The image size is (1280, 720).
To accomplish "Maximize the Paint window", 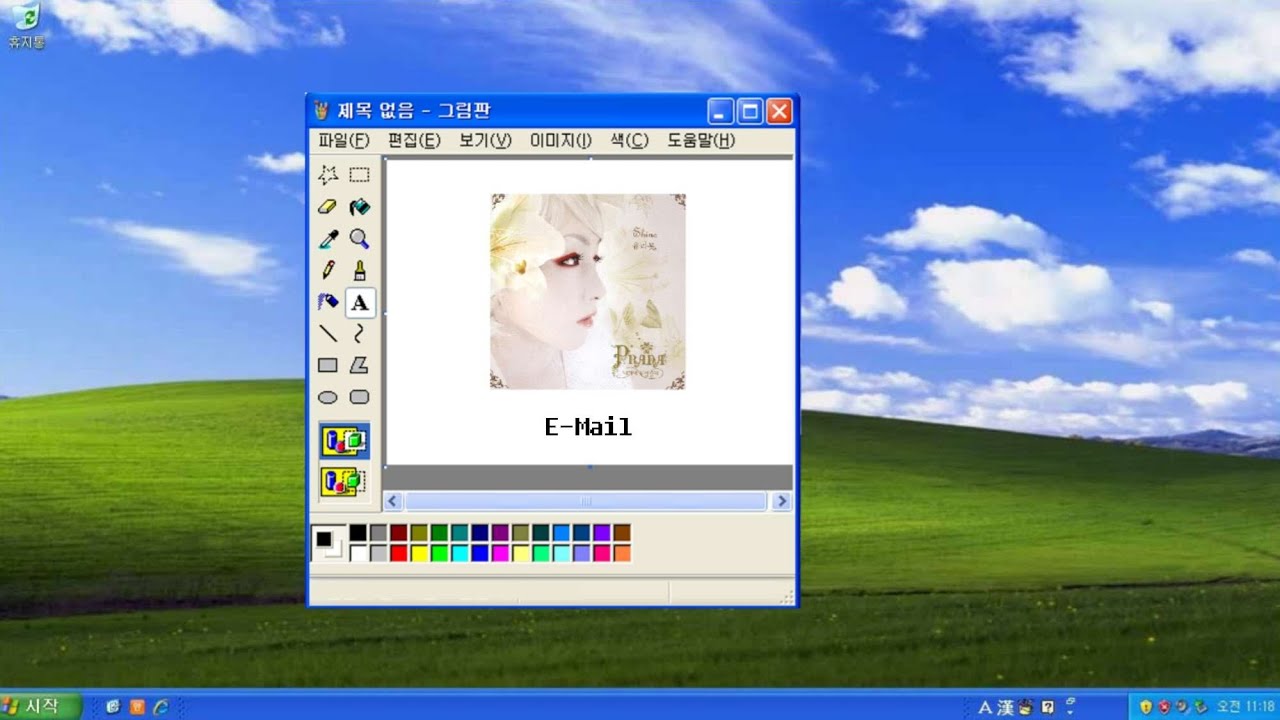I will coord(749,111).
